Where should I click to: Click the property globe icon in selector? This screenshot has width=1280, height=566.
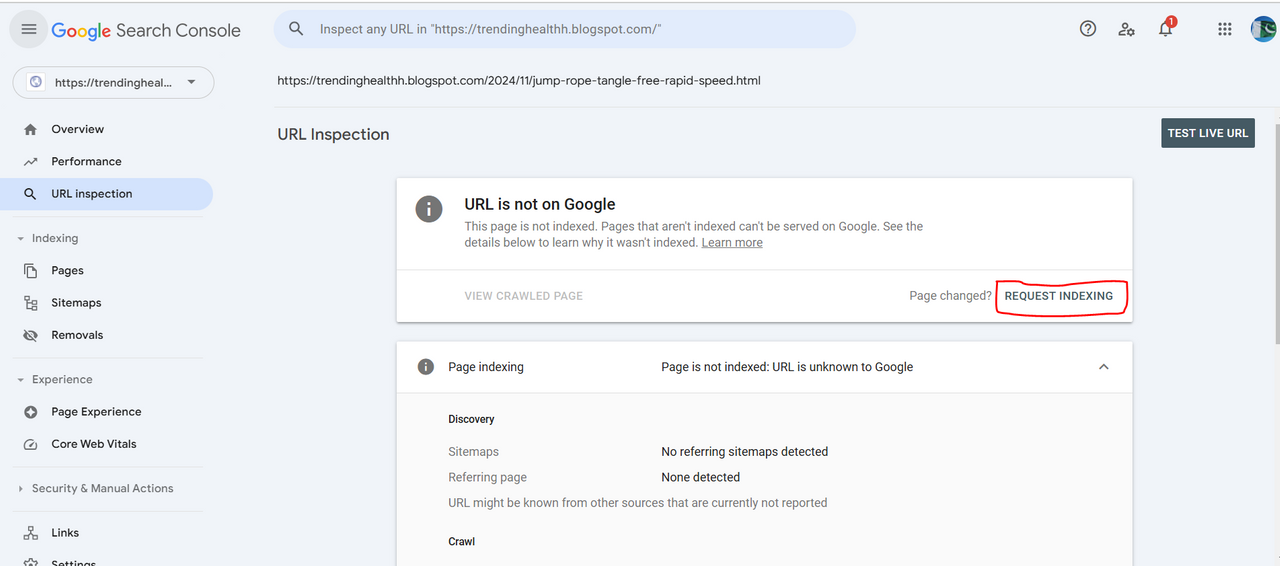(x=36, y=83)
